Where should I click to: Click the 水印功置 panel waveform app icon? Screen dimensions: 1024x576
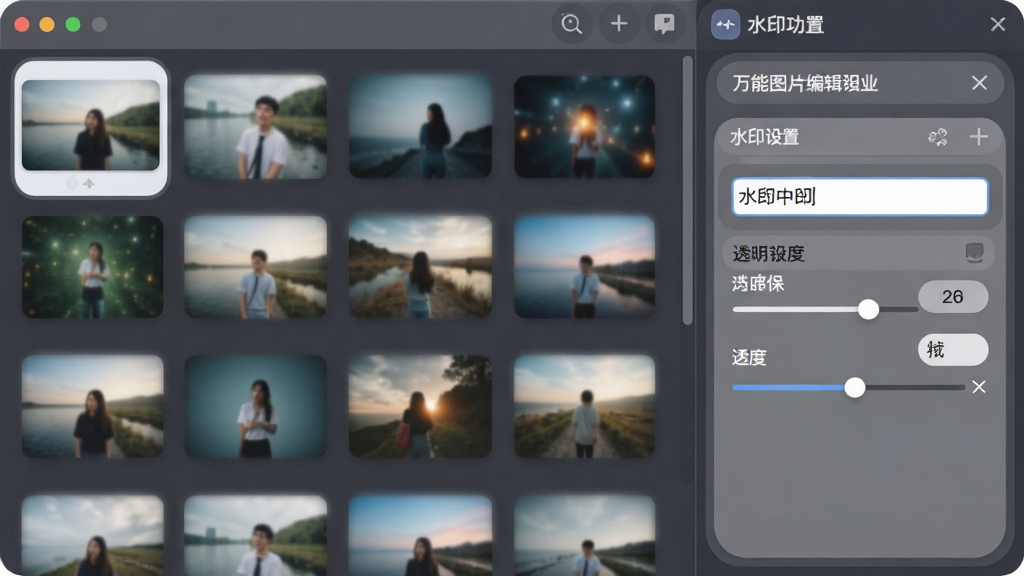pyautogui.click(x=725, y=25)
